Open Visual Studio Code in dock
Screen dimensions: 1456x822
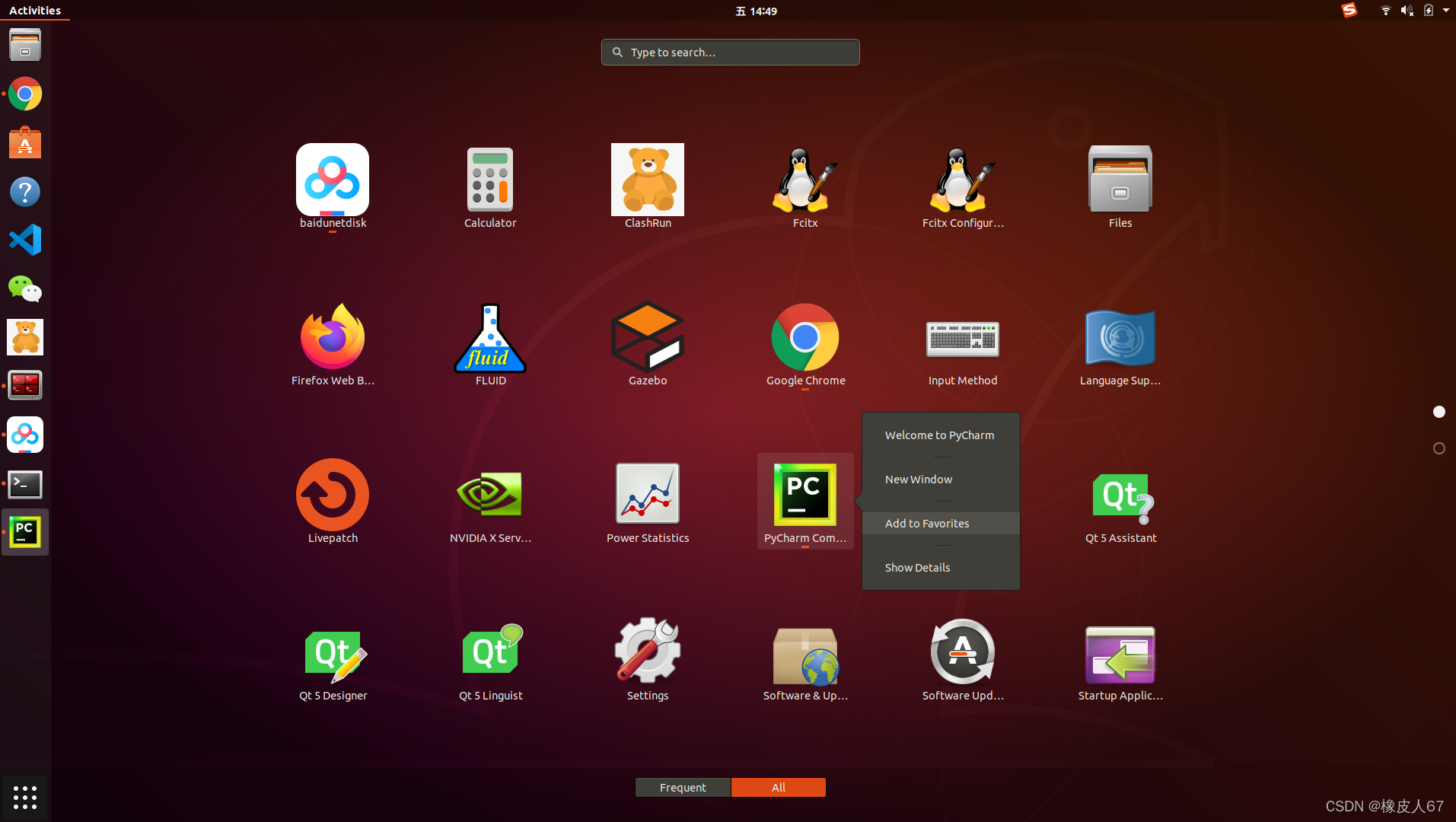pyautogui.click(x=25, y=240)
